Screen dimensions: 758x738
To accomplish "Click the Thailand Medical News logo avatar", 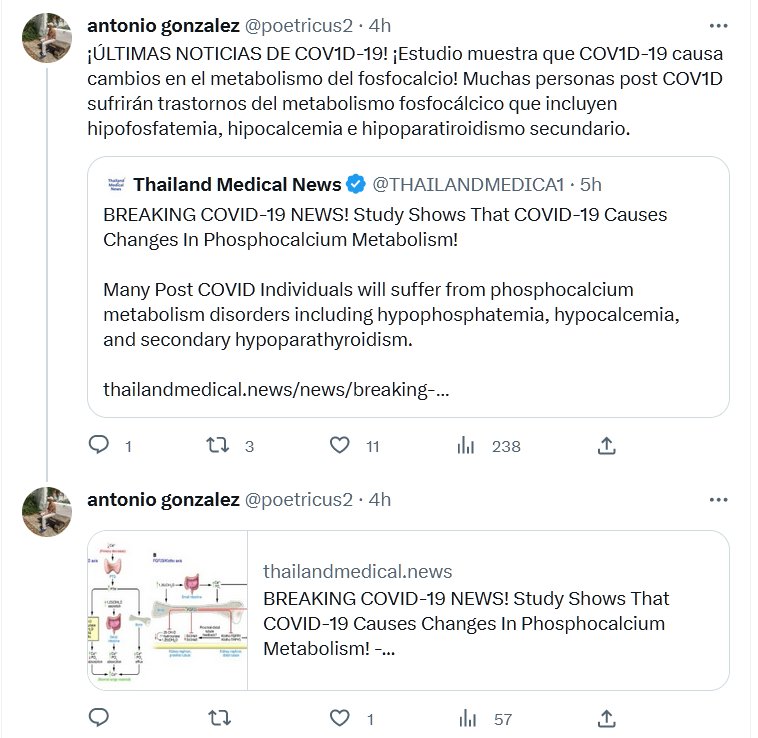I will pyautogui.click(x=115, y=184).
